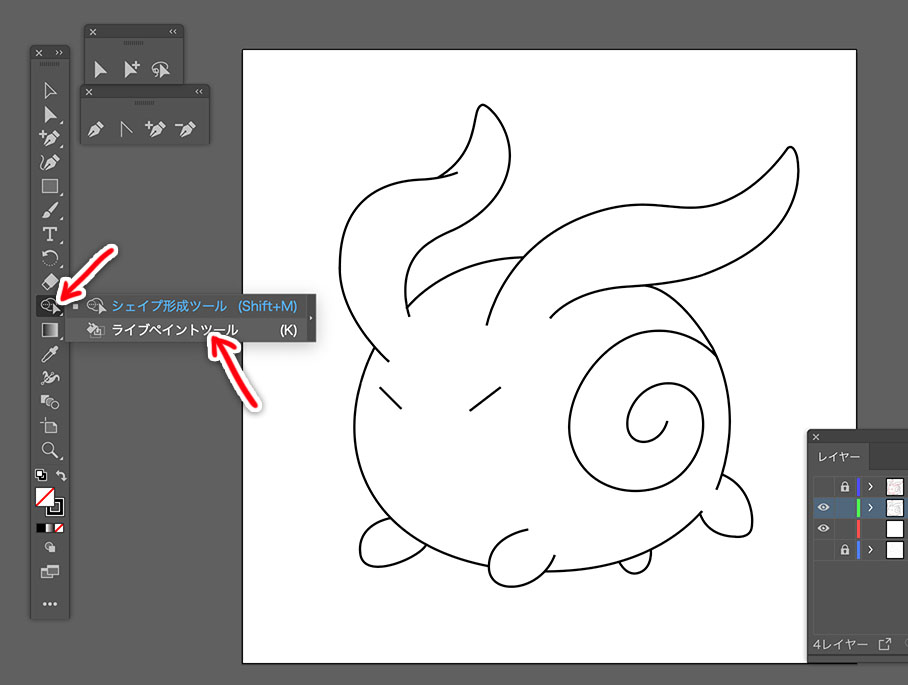The height and width of the screenshot is (685, 908).
Task: Select the Selection arrow in floating selection panel
Action: [x=100, y=70]
